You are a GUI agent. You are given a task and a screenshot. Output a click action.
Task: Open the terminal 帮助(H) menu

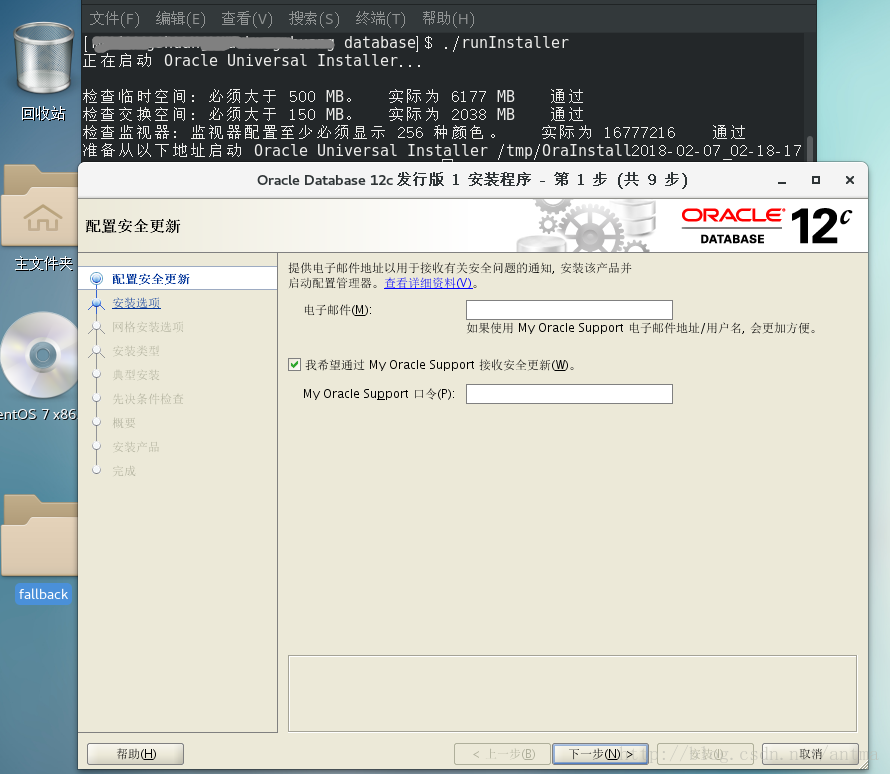pyautogui.click(x=448, y=19)
